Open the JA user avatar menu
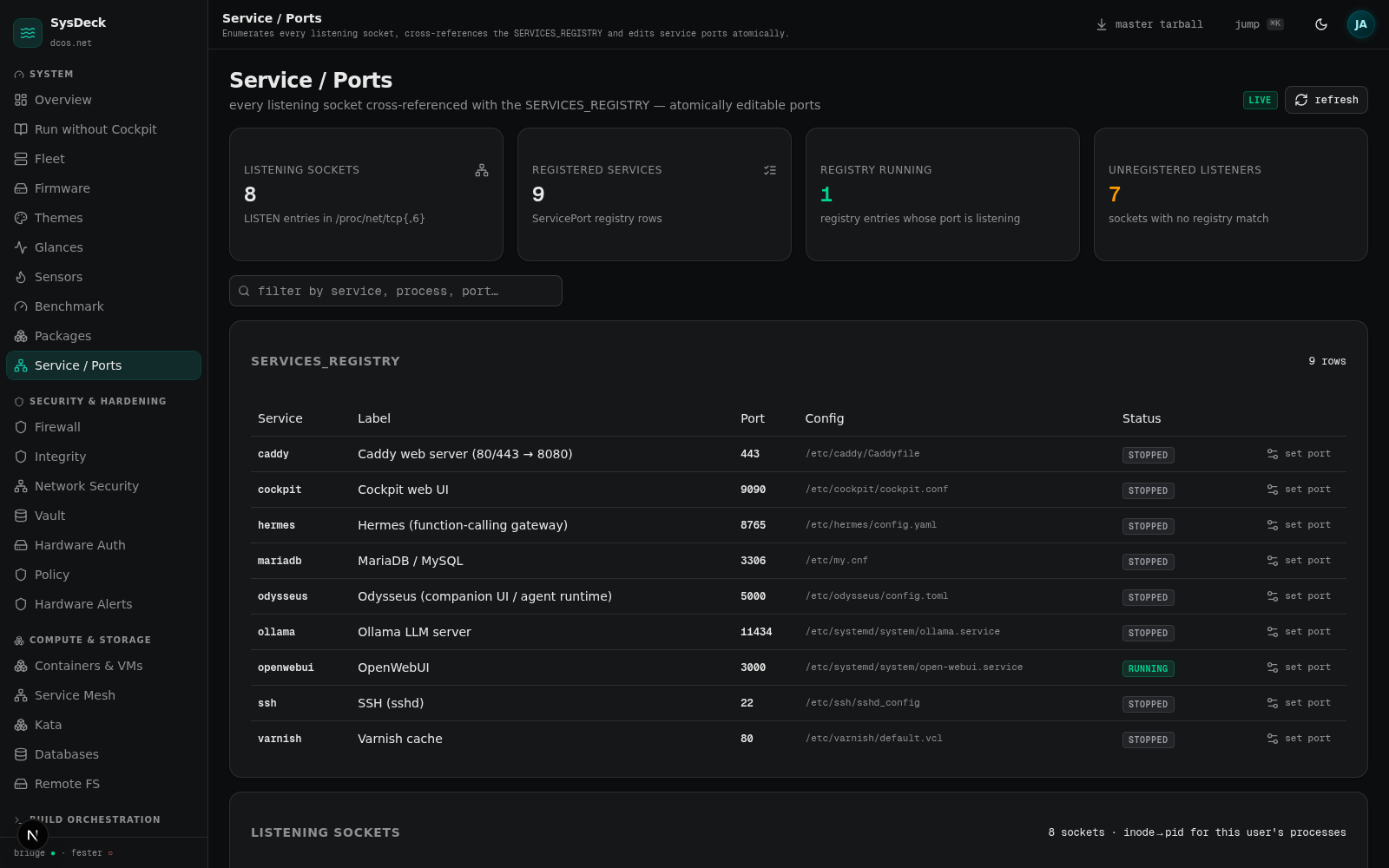1389x868 pixels. click(x=1360, y=24)
